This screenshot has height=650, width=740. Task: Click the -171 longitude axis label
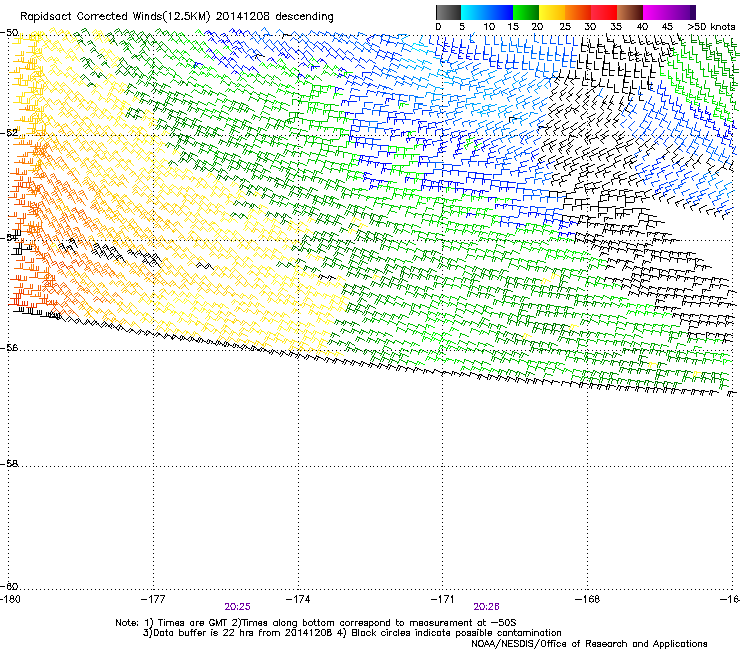443,599
